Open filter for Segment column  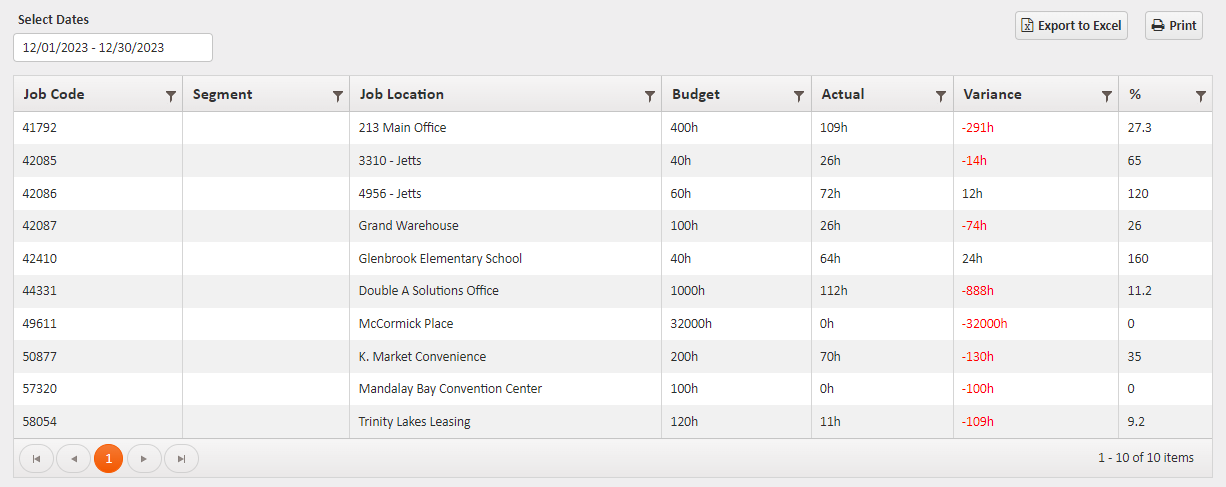(x=337, y=96)
